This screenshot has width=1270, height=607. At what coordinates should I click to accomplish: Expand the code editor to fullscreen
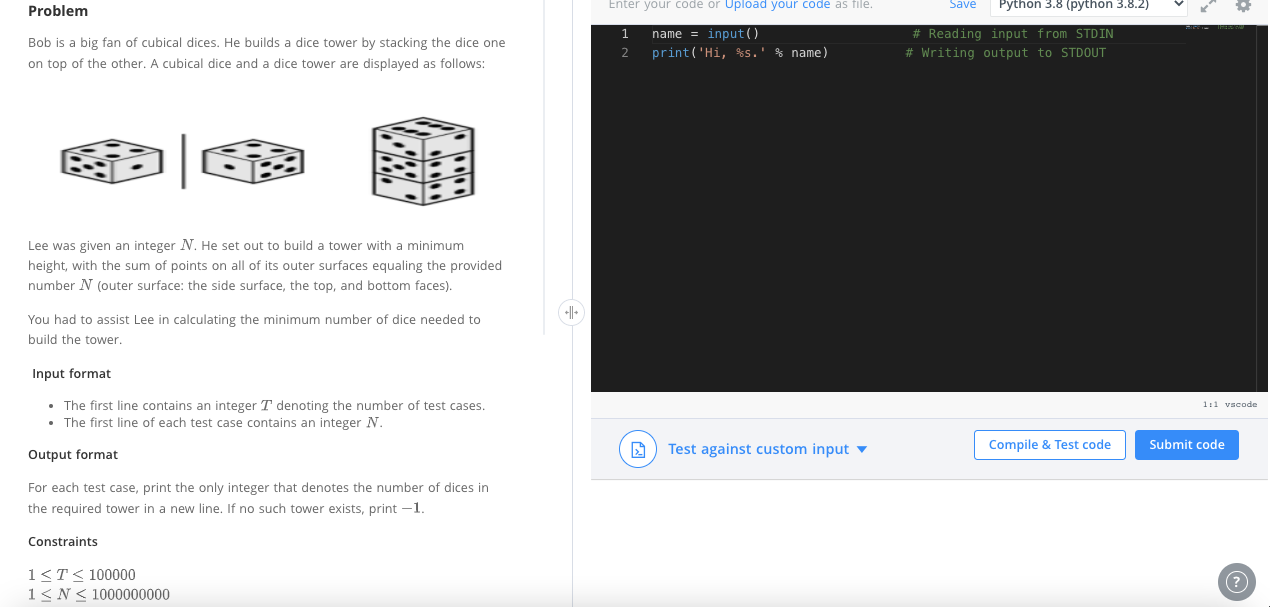pyautogui.click(x=1207, y=6)
